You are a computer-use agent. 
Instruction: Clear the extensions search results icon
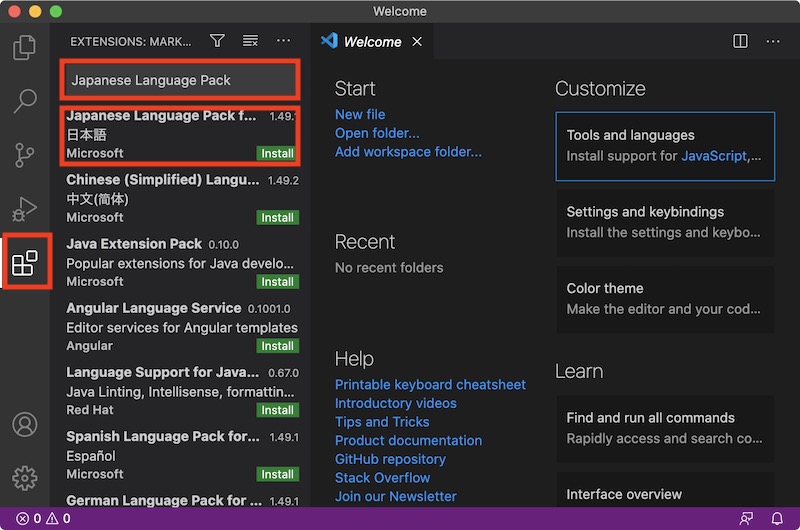250,41
